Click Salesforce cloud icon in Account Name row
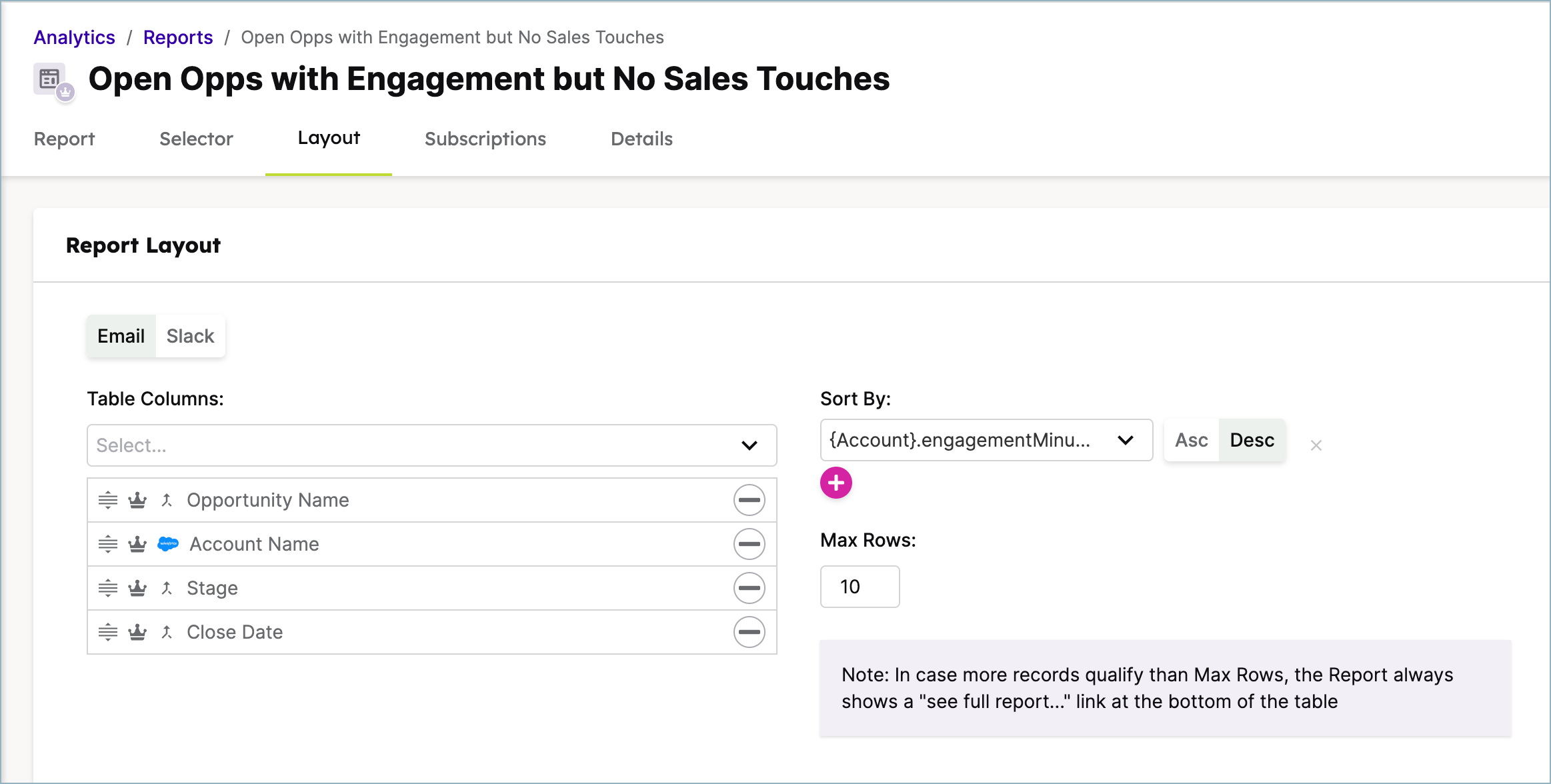Viewport: 1551px width, 784px height. (168, 544)
